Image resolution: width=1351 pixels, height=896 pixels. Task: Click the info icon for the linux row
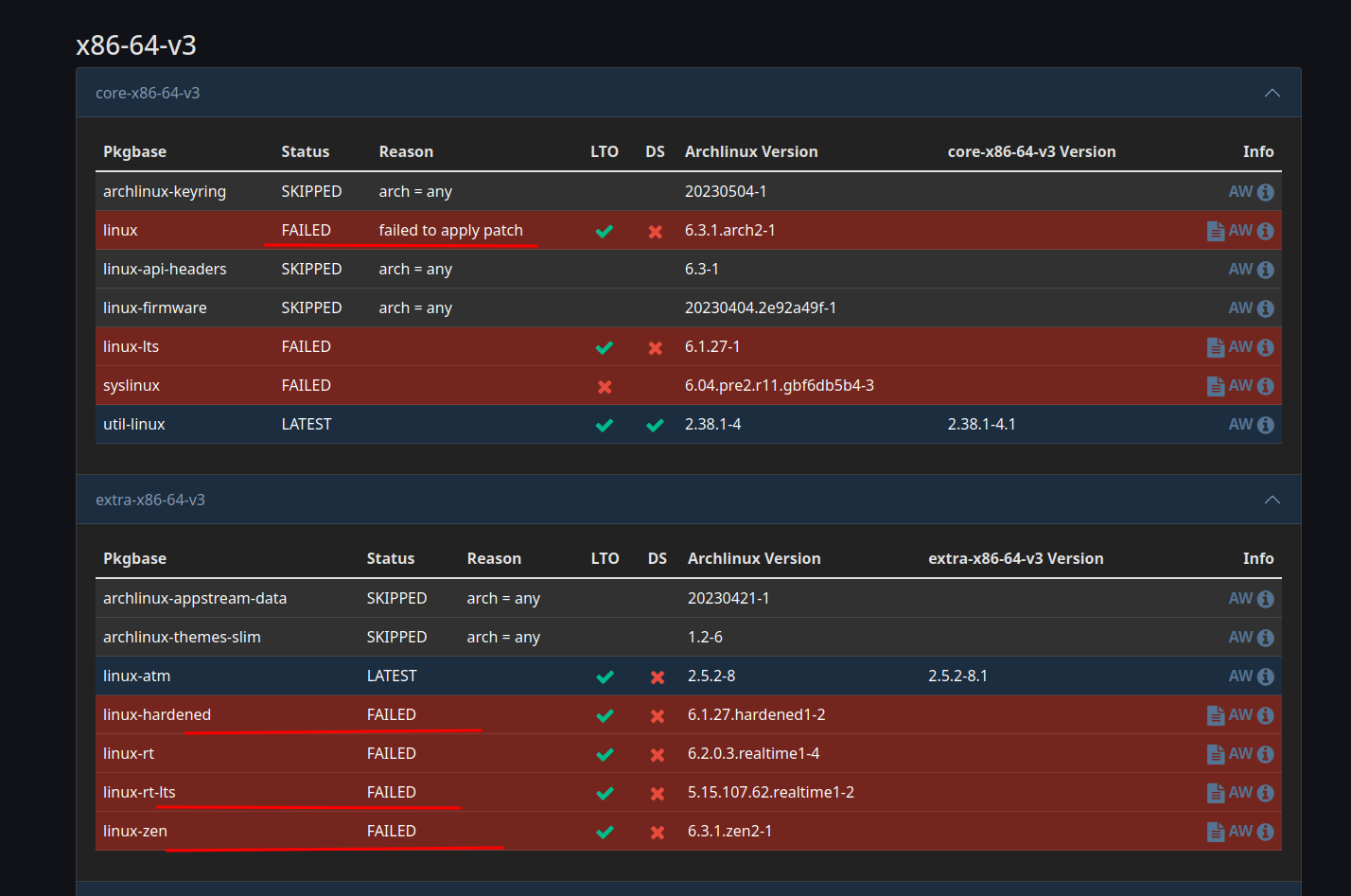(1266, 231)
